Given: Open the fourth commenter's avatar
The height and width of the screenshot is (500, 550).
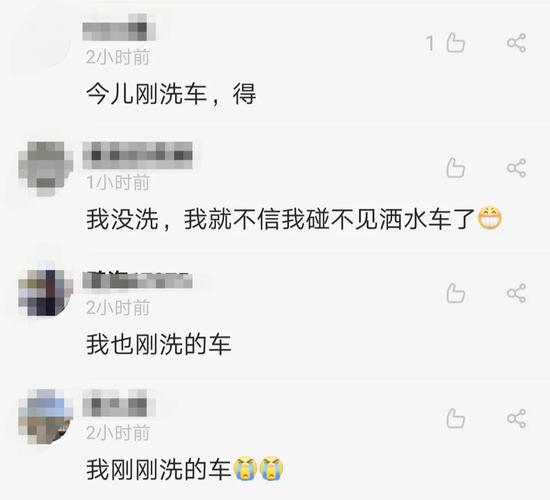Looking at the screenshot, I should pos(46,416).
